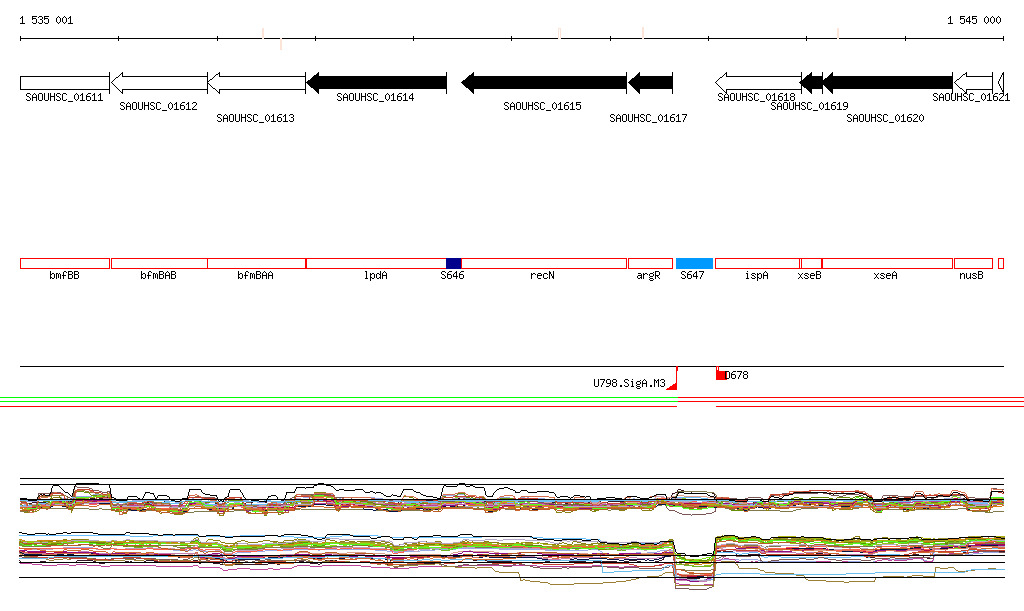Click the D678 marker label
This screenshot has width=1024, height=611.
pyautogui.click(x=737, y=375)
